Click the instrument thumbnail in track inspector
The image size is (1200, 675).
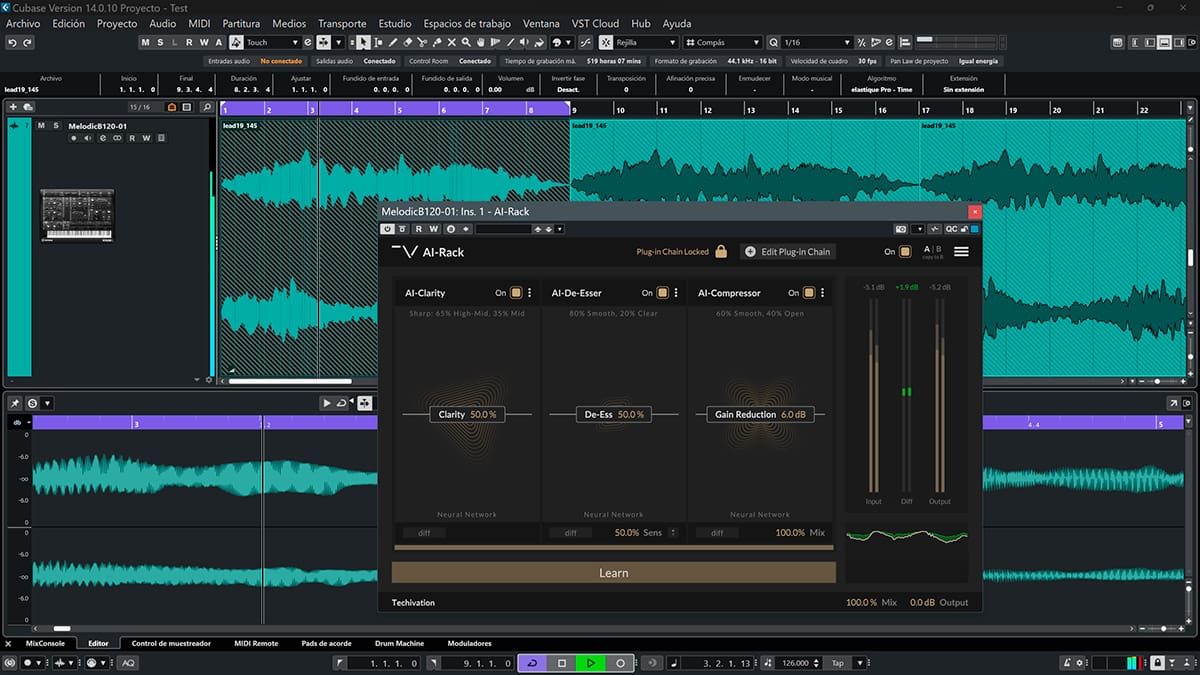click(77, 215)
